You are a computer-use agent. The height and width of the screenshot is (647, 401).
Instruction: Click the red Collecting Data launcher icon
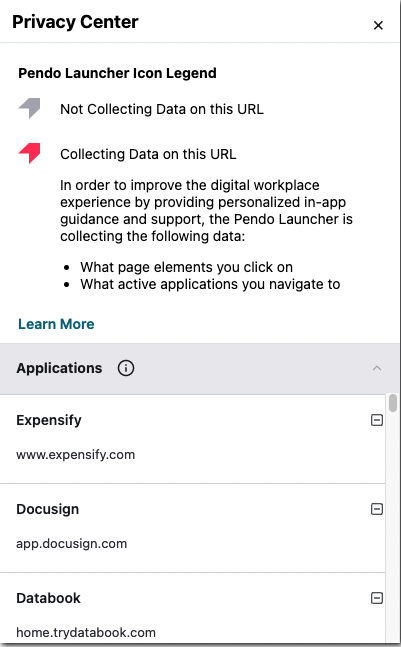[30, 153]
